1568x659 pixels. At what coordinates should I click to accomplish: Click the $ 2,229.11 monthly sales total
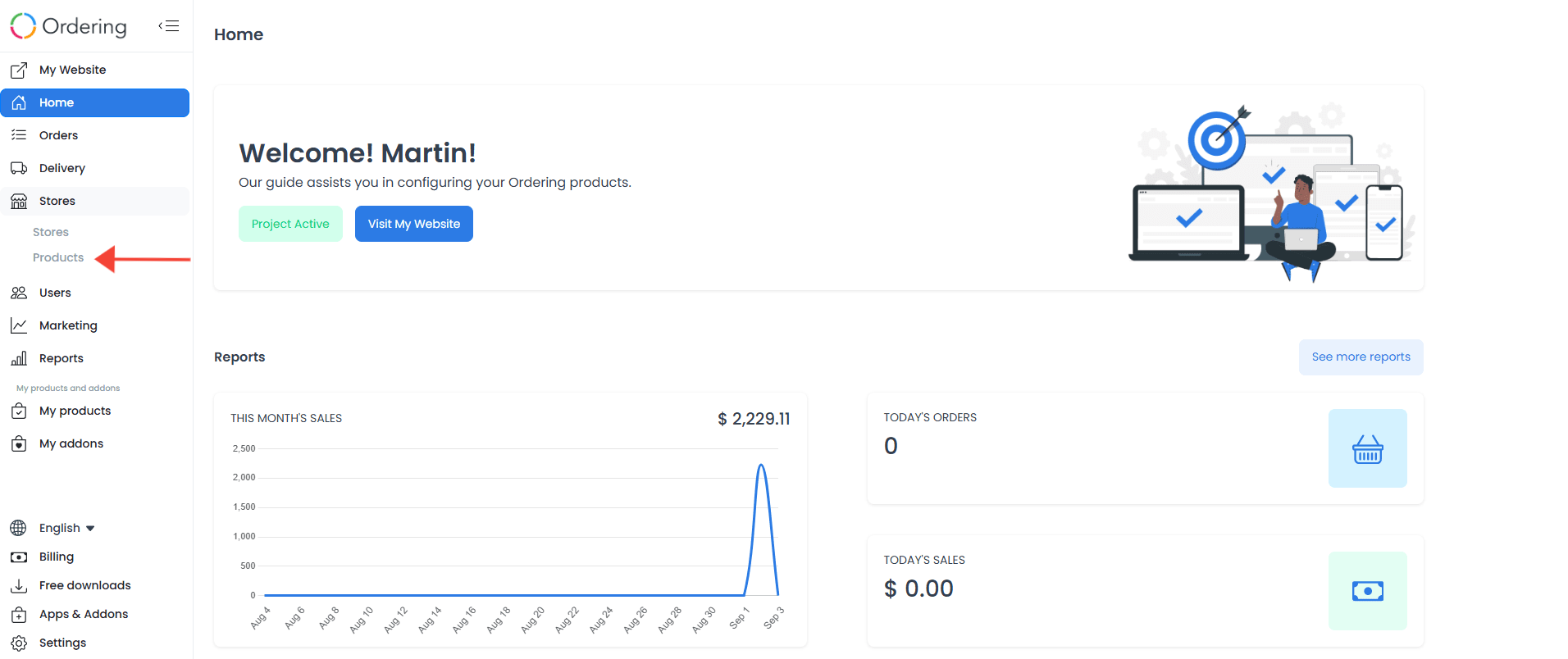(x=754, y=419)
